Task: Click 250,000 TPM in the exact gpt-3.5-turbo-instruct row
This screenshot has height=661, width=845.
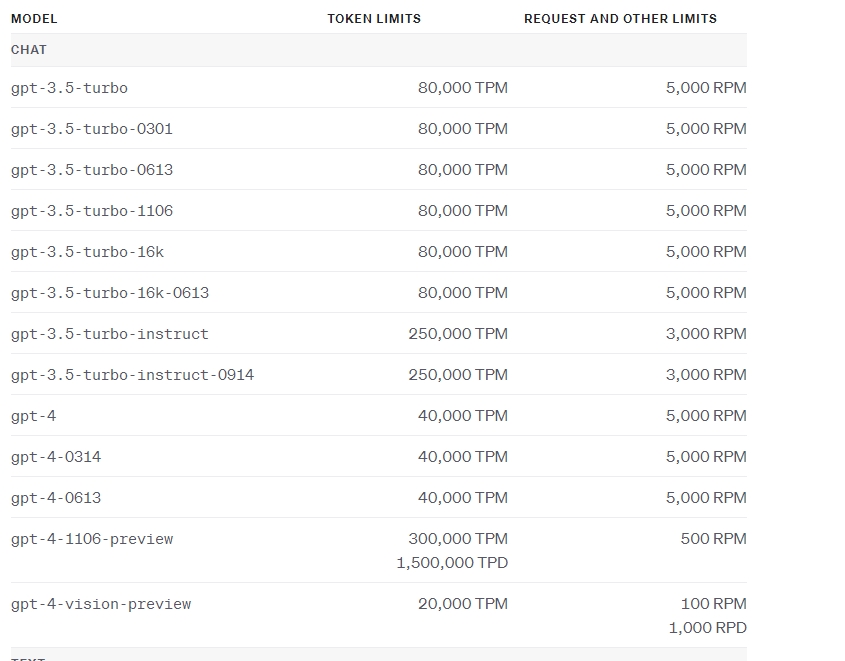Action: [x=458, y=334]
